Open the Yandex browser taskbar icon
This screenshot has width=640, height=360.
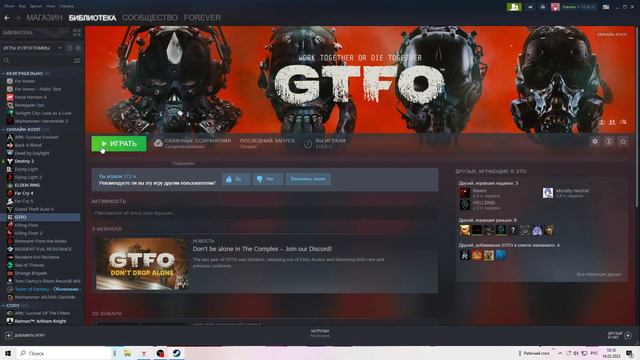(144, 353)
